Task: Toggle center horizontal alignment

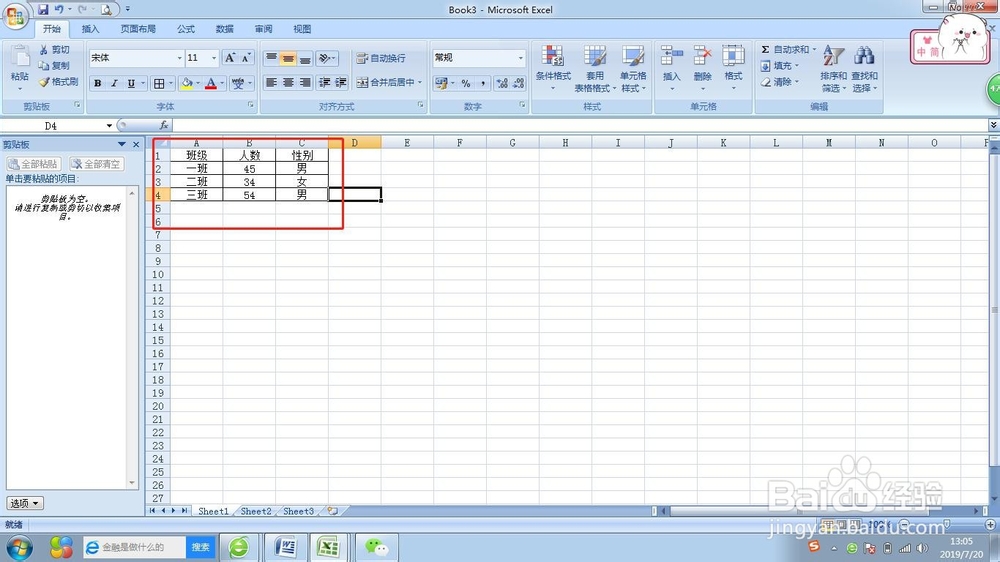Action: (288, 82)
